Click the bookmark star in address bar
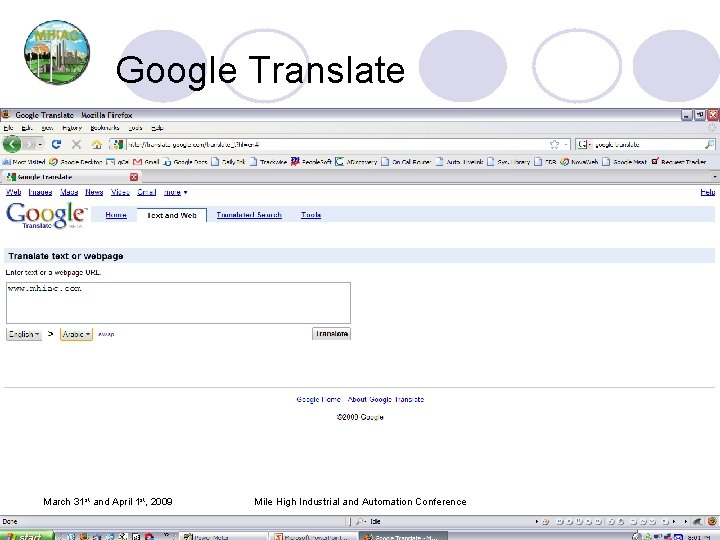The image size is (720, 540). point(554,145)
